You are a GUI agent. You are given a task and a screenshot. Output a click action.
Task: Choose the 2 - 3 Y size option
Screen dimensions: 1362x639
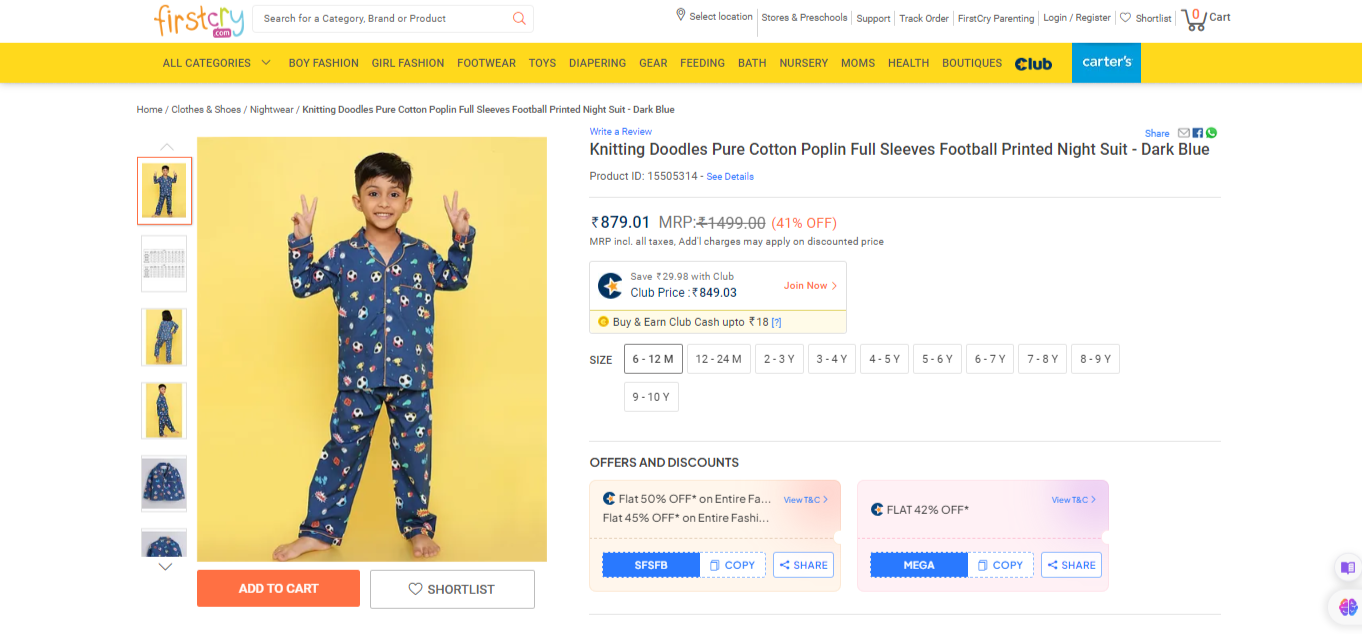779,359
